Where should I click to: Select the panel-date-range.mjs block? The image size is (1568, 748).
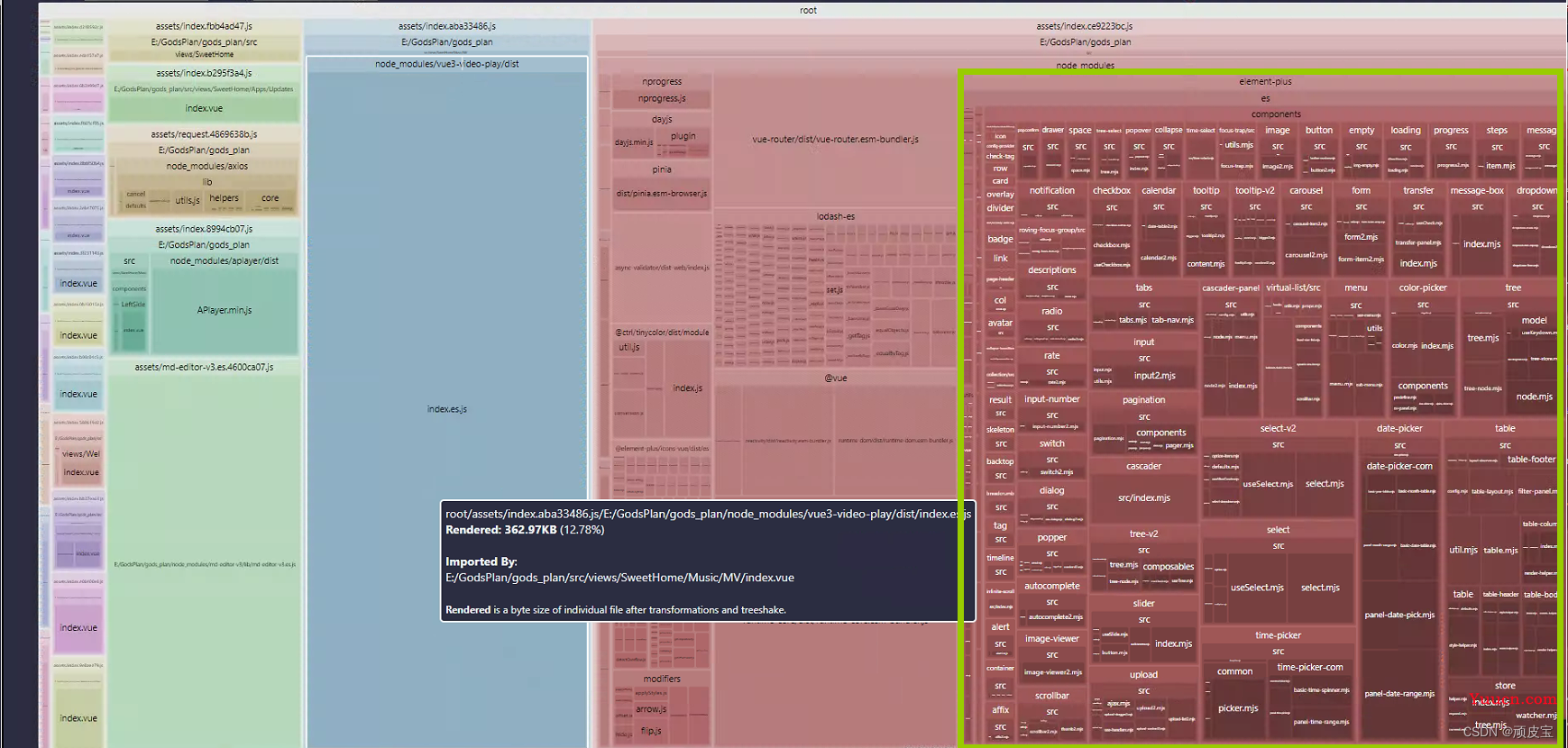(x=1399, y=694)
